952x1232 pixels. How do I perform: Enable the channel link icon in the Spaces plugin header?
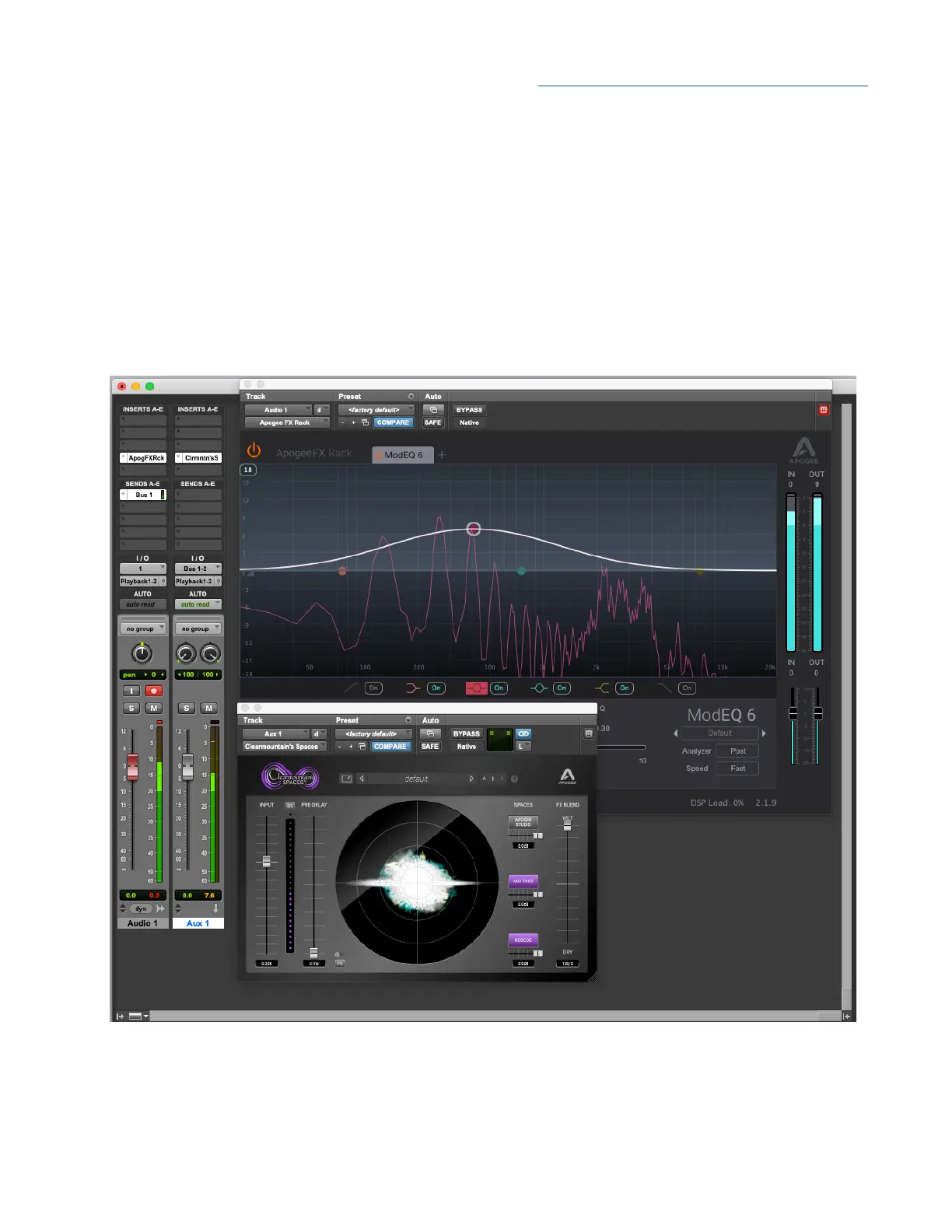click(x=523, y=733)
